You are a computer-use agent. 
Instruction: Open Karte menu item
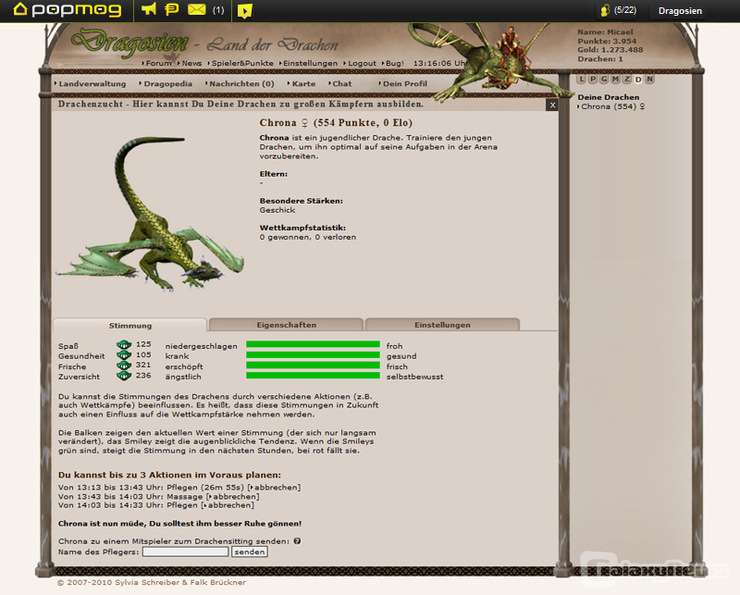point(303,84)
